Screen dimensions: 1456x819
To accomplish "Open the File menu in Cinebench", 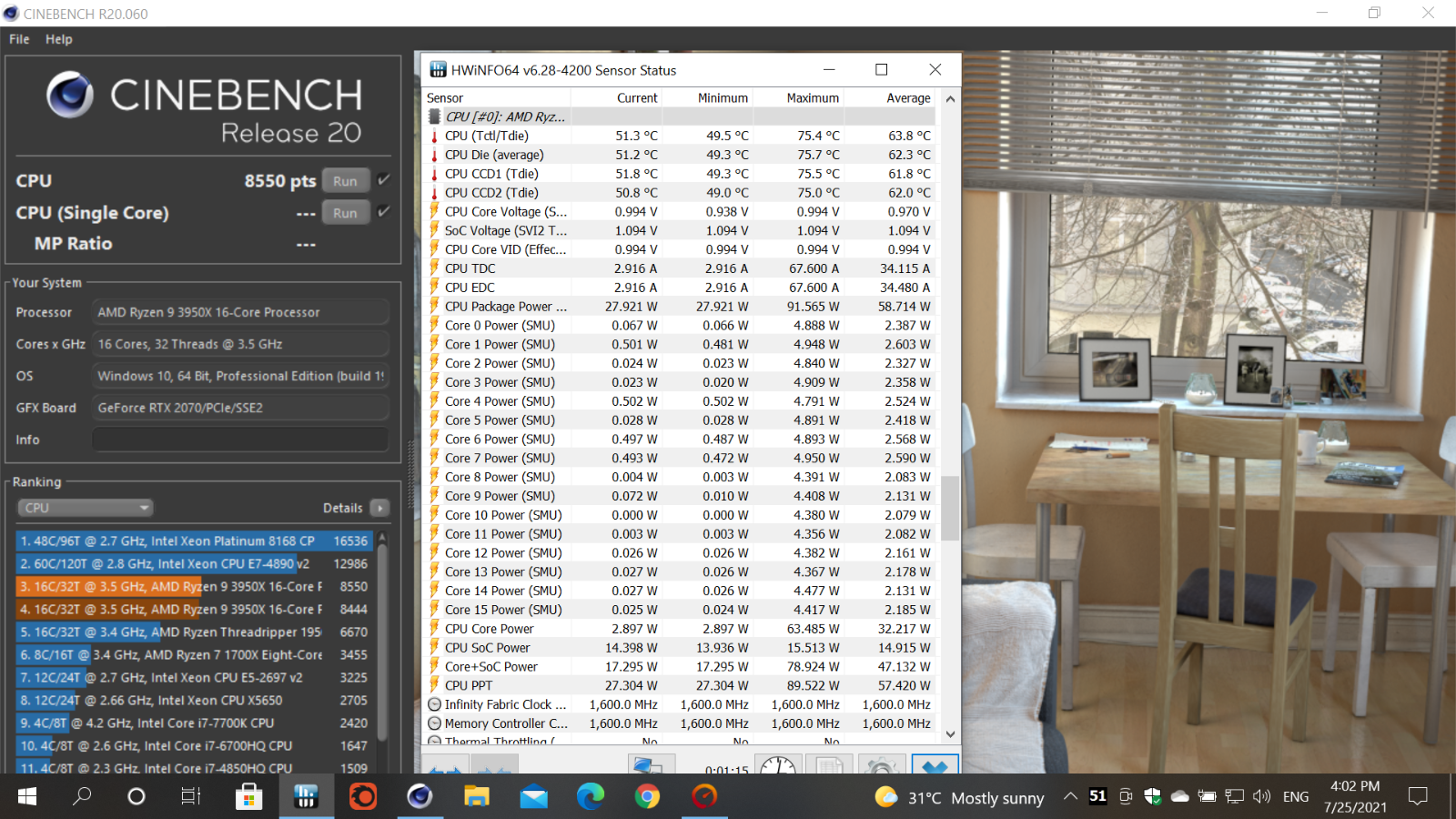I will [19, 39].
